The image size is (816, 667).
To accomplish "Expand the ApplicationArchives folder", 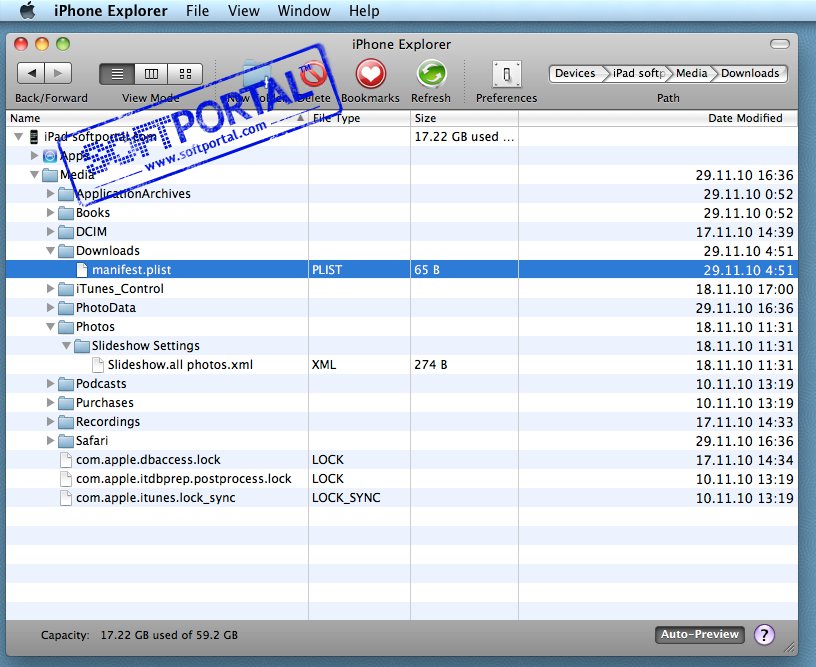I will tap(50, 194).
